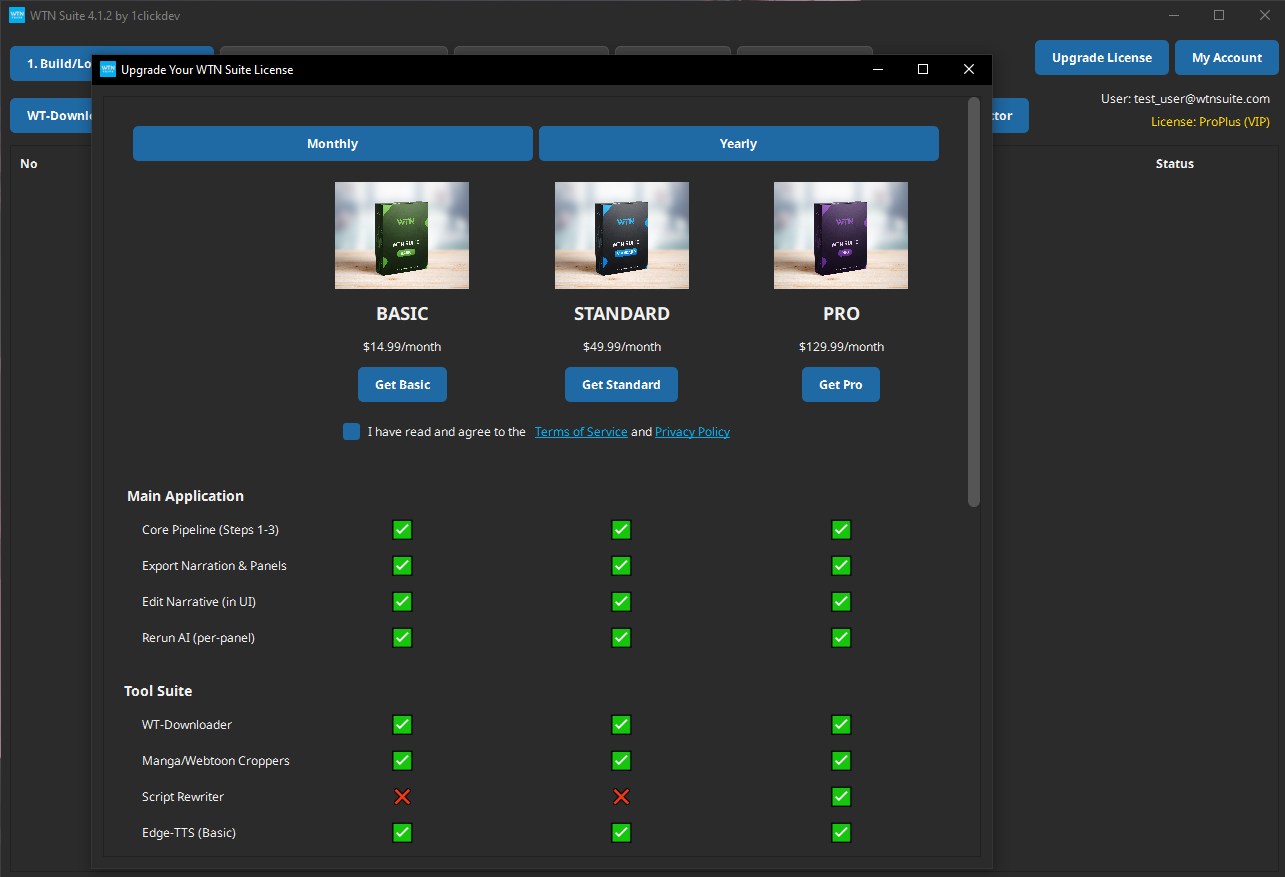Switch to Yearly billing

point(738,143)
